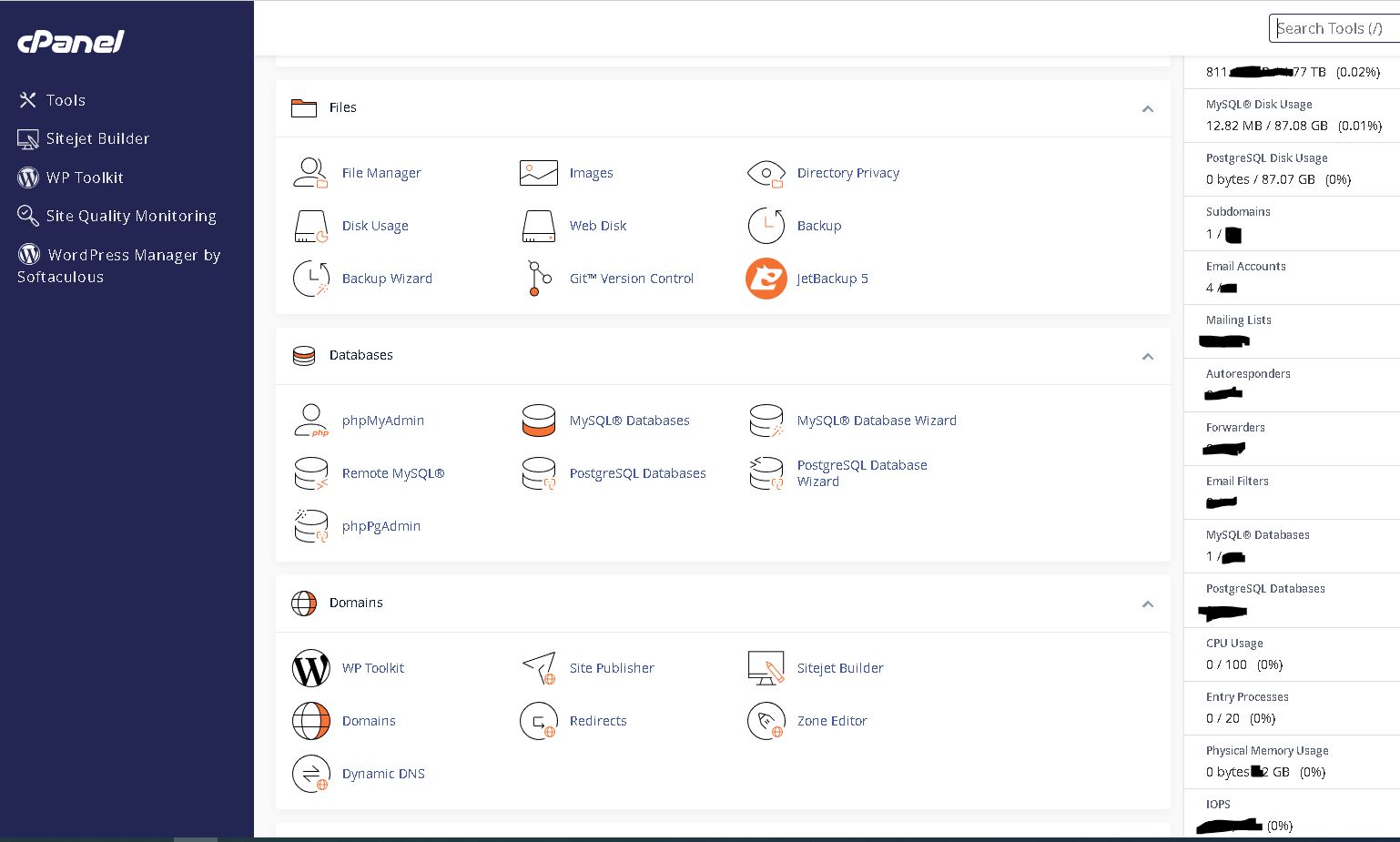This screenshot has width=1400, height=842.
Task: Open the Disk Usage icon
Action: pos(310,226)
